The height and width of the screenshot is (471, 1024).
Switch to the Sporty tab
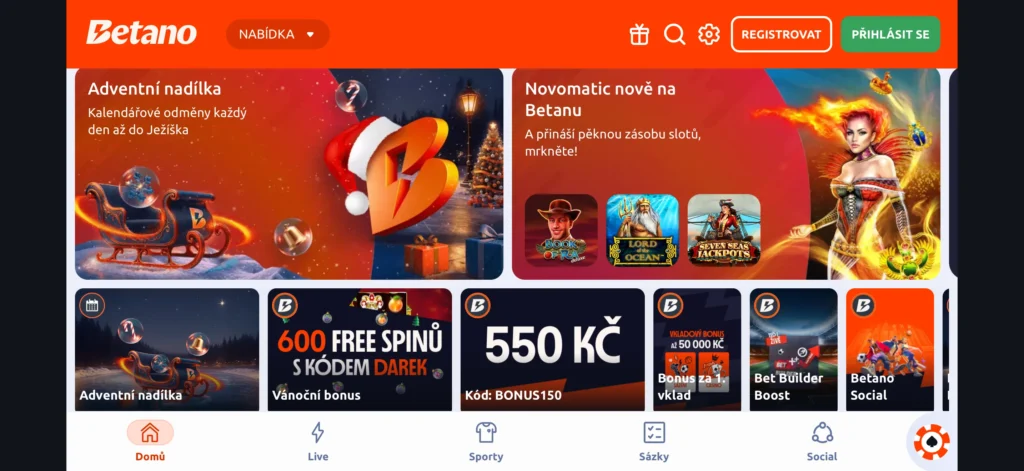(x=486, y=442)
